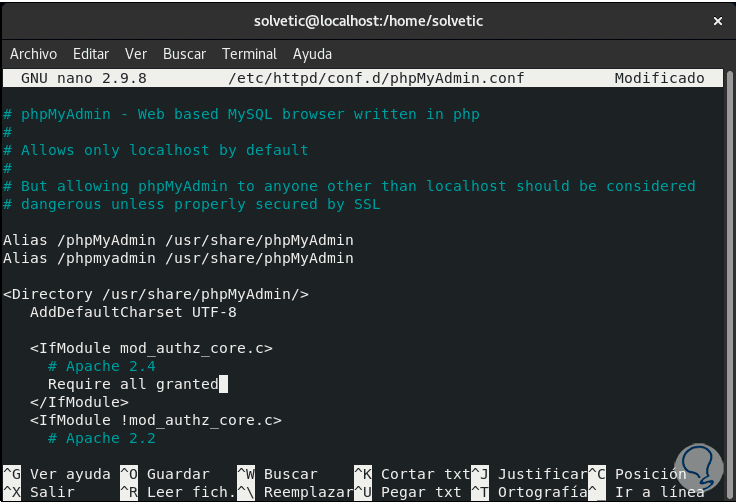Click the ^O Guardar shortcut
This screenshot has height=504, width=736.
(165, 474)
